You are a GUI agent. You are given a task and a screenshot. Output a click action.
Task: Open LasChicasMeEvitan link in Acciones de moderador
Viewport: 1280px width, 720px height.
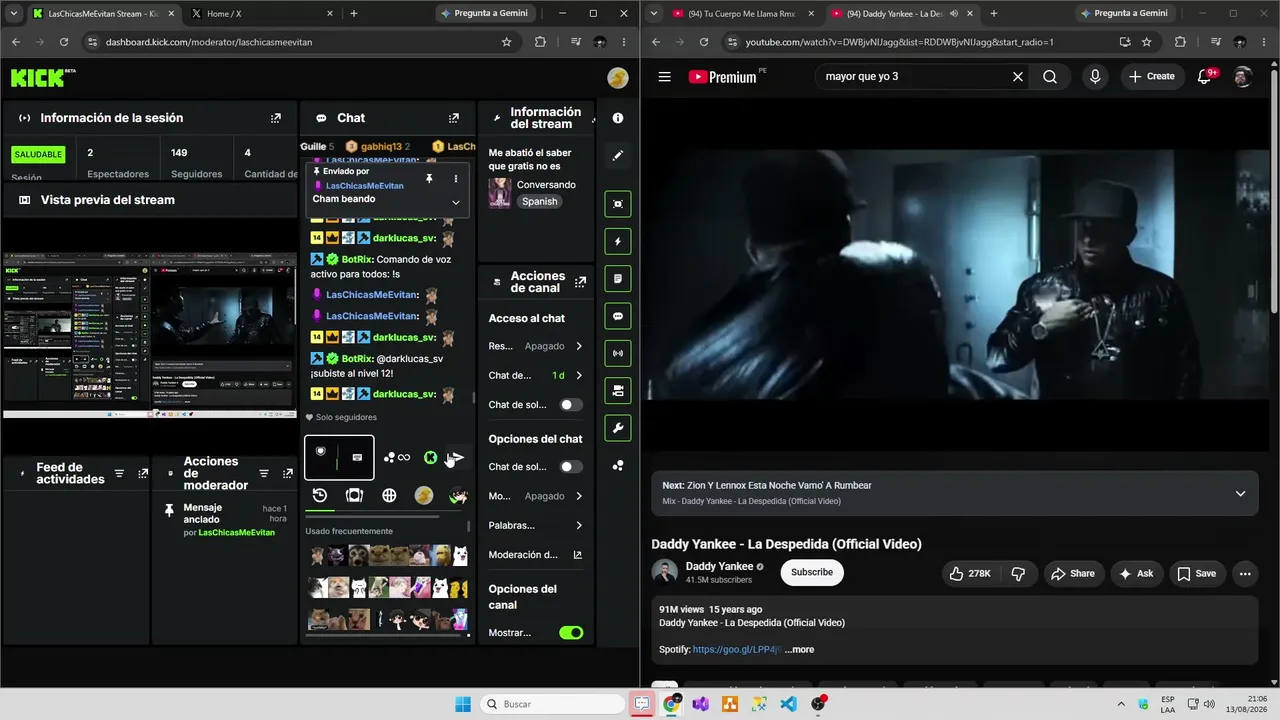[236, 533]
